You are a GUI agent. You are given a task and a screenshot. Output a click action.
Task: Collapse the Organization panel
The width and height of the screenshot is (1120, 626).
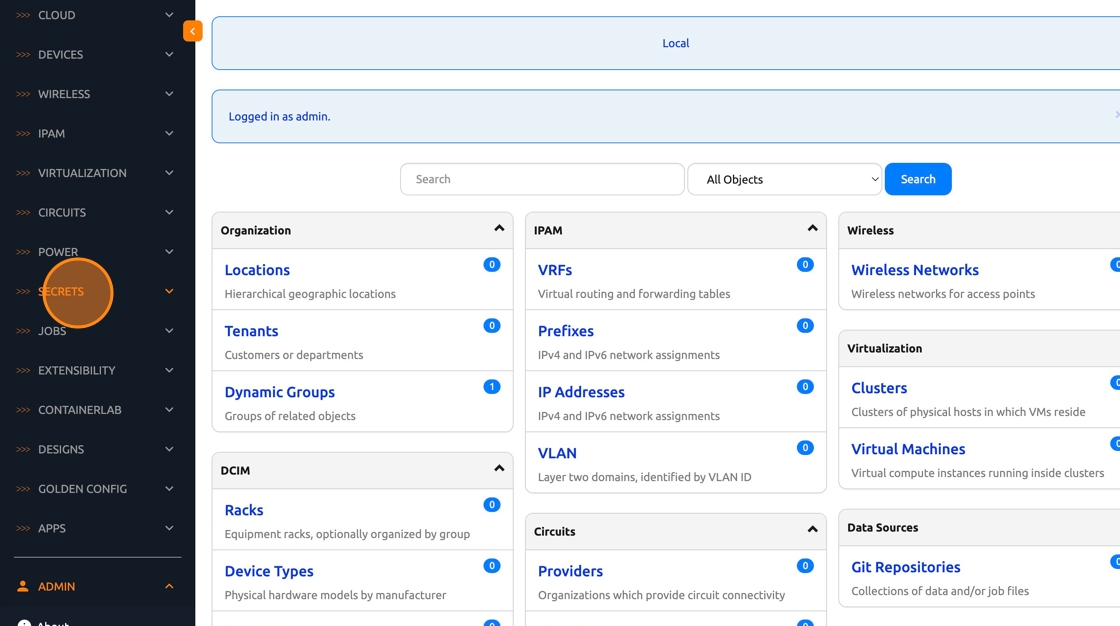[499, 229]
